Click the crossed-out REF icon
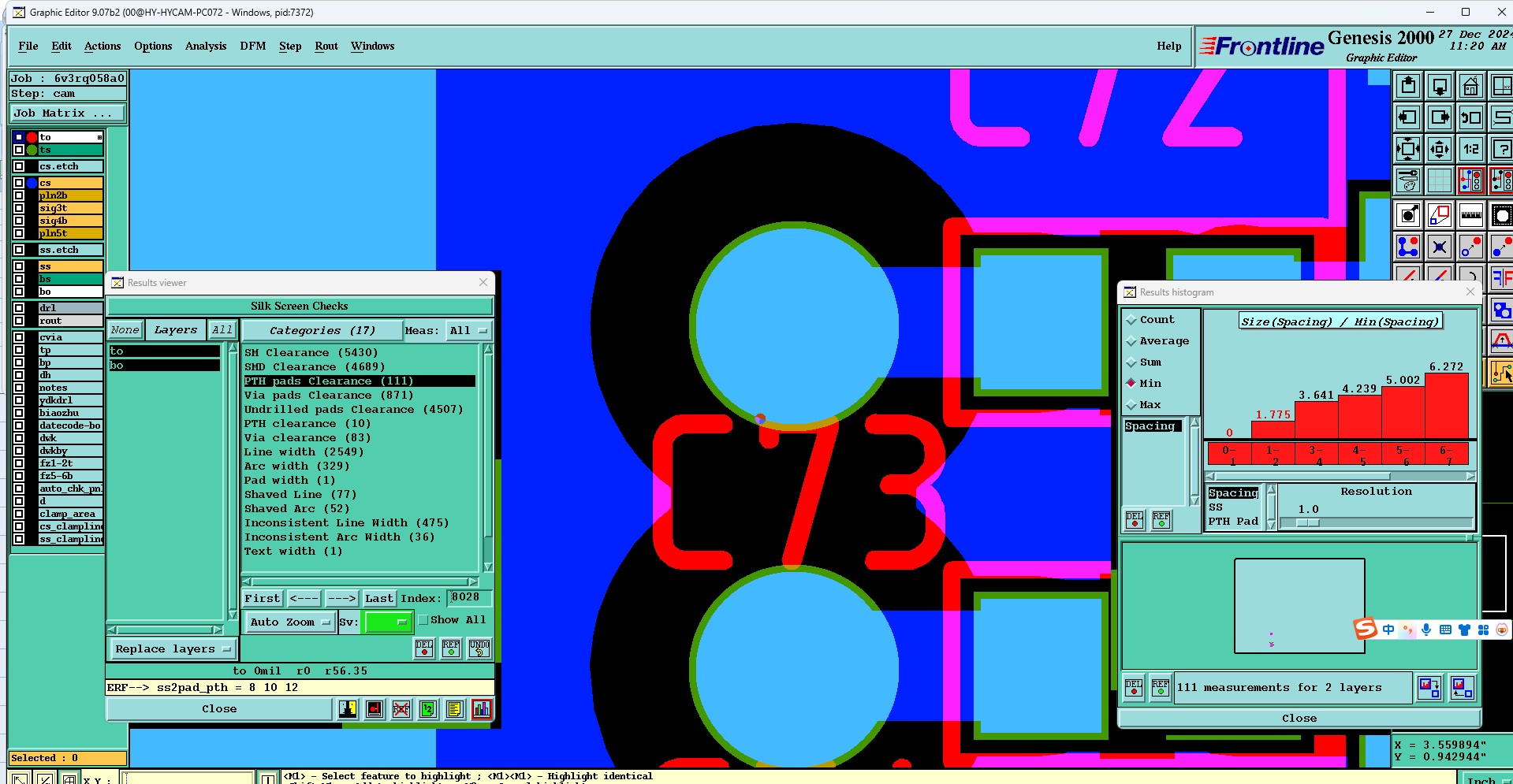This screenshot has width=1513, height=784. [401, 709]
